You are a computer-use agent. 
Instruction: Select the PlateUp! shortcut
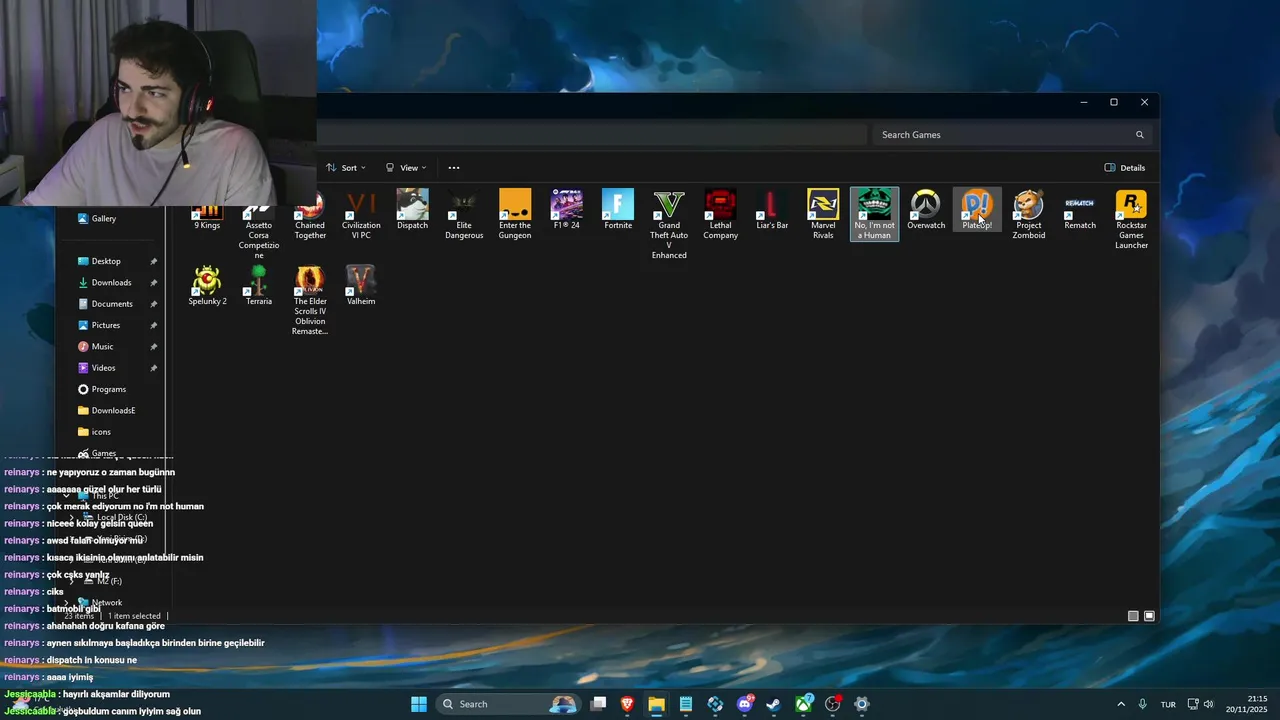977,210
